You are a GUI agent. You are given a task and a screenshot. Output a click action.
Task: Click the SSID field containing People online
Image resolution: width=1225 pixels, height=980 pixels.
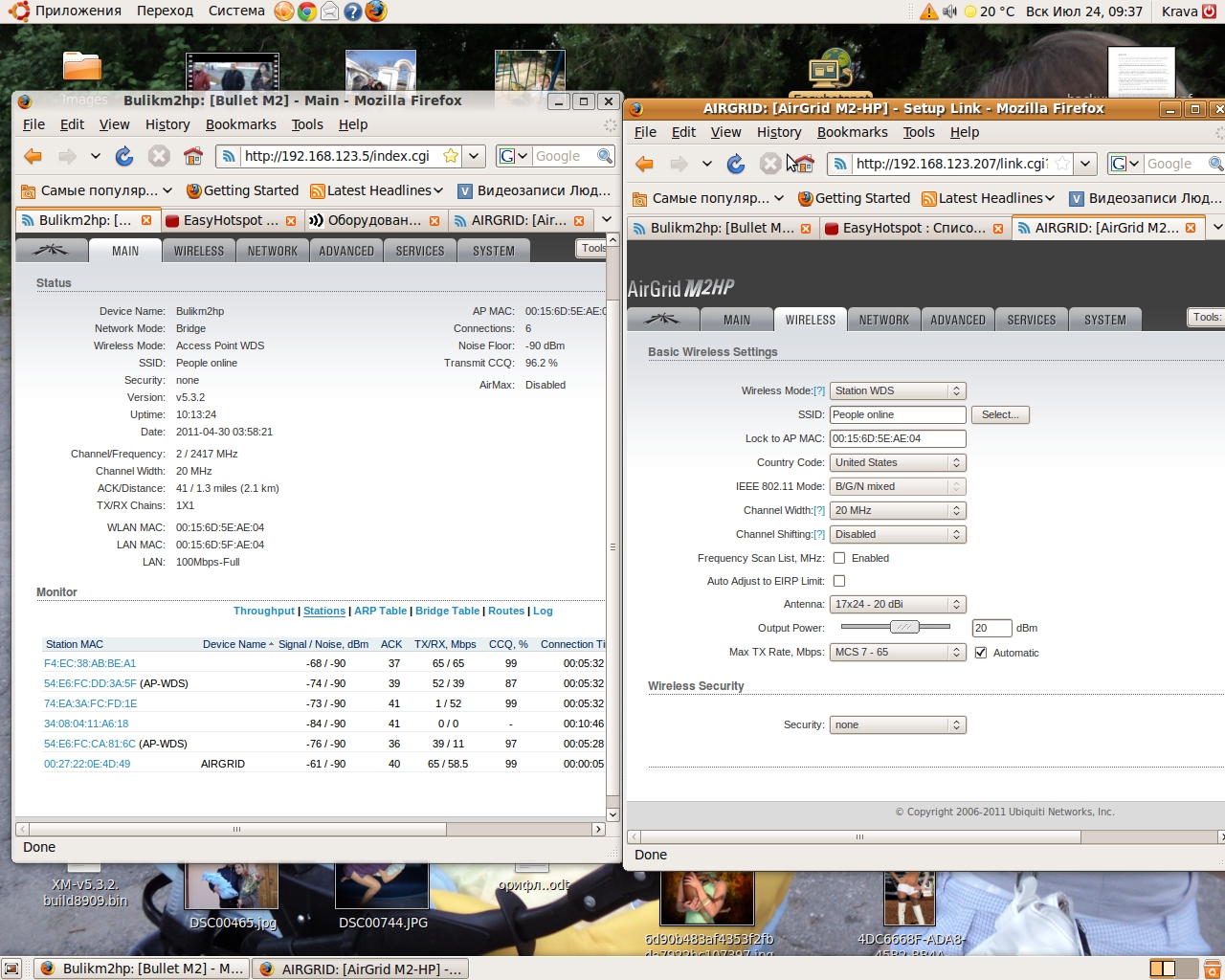898,414
